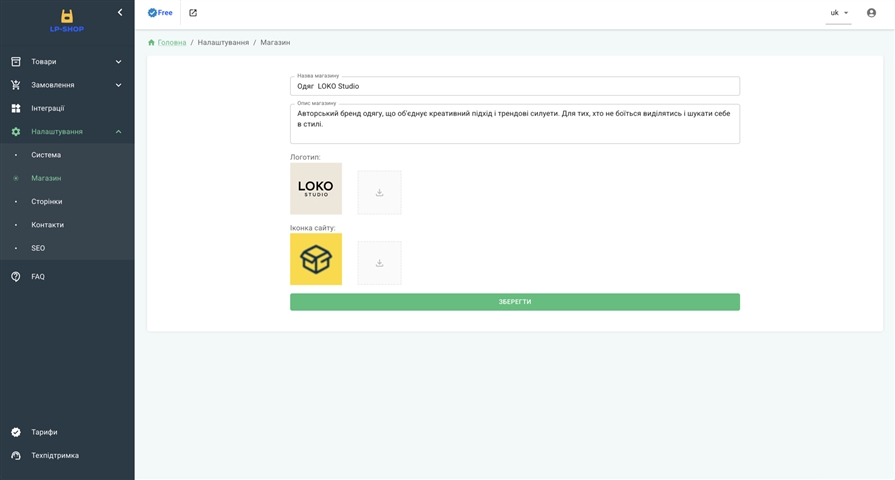Click the site icon upload button
The height and width of the screenshot is (480, 895).
pyautogui.click(x=379, y=263)
